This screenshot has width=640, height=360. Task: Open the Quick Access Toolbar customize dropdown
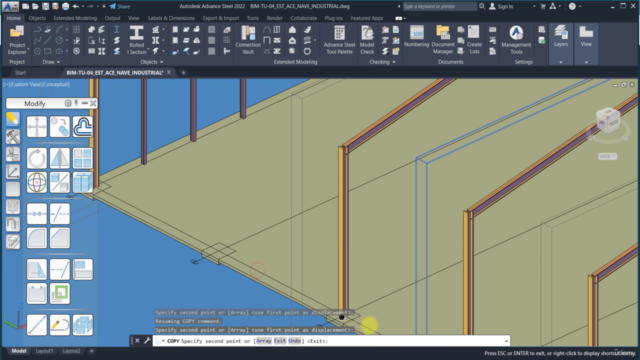[x=104, y=7]
